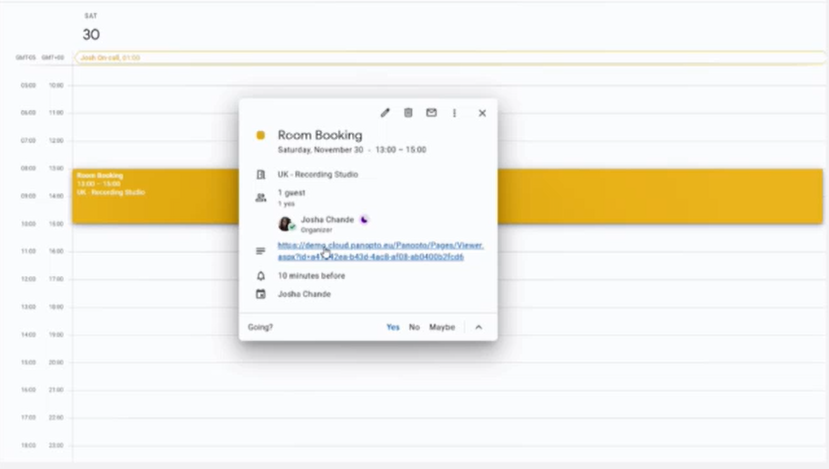Viewport: 829px width, 469px height.
Task: Click the bell reminder icon
Action: click(261, 276)
